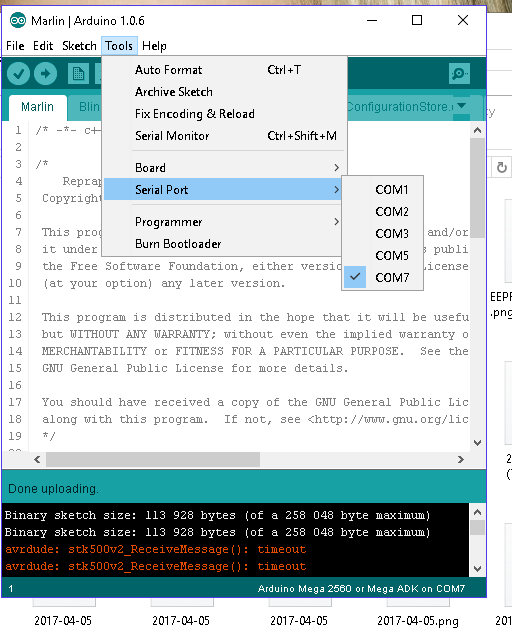The width and height of the screenshot is (512, 628).
Task: Click the Upload arrow toolbar icon
Action: pyautogui.click(x=45, y=73)
